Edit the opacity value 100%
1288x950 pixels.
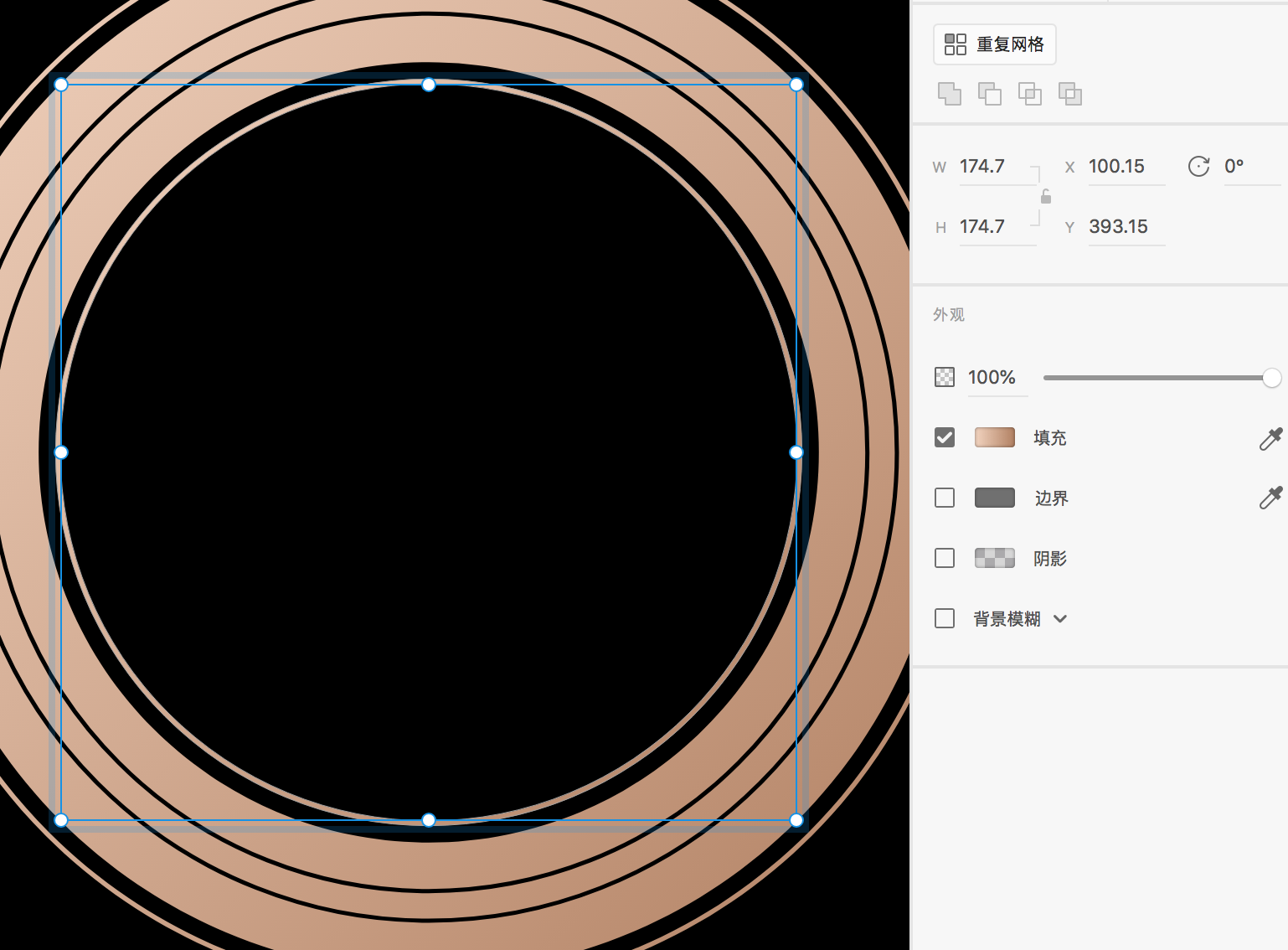click(x=997, y=378)
